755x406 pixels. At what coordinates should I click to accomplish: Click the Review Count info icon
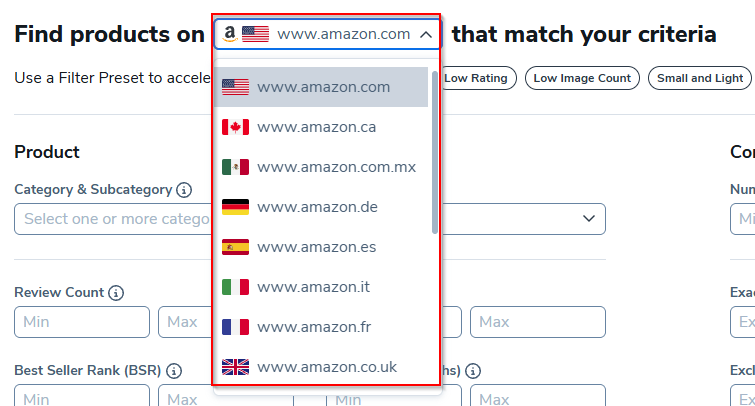116,293
